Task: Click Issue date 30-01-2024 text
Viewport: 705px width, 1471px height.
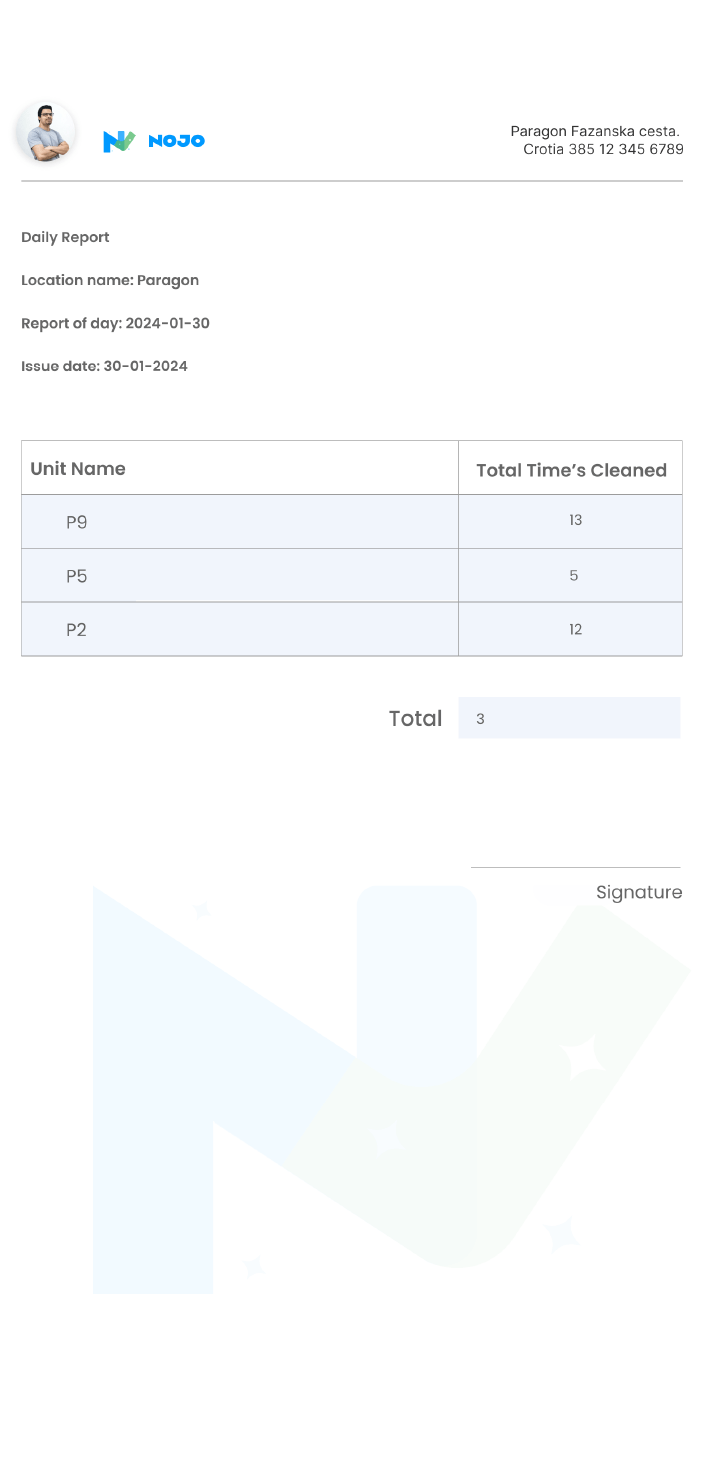Action: (104, 366)
